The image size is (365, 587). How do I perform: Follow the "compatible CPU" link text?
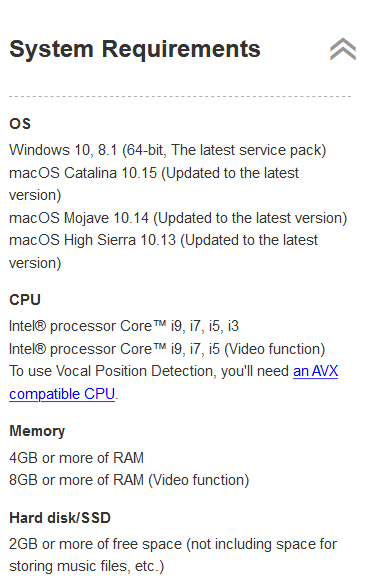(x=62, y=394)
